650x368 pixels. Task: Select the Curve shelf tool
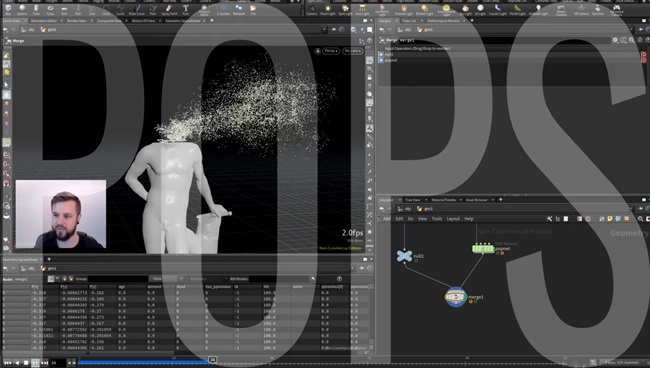pyautogui.click(x=120, y=9)
